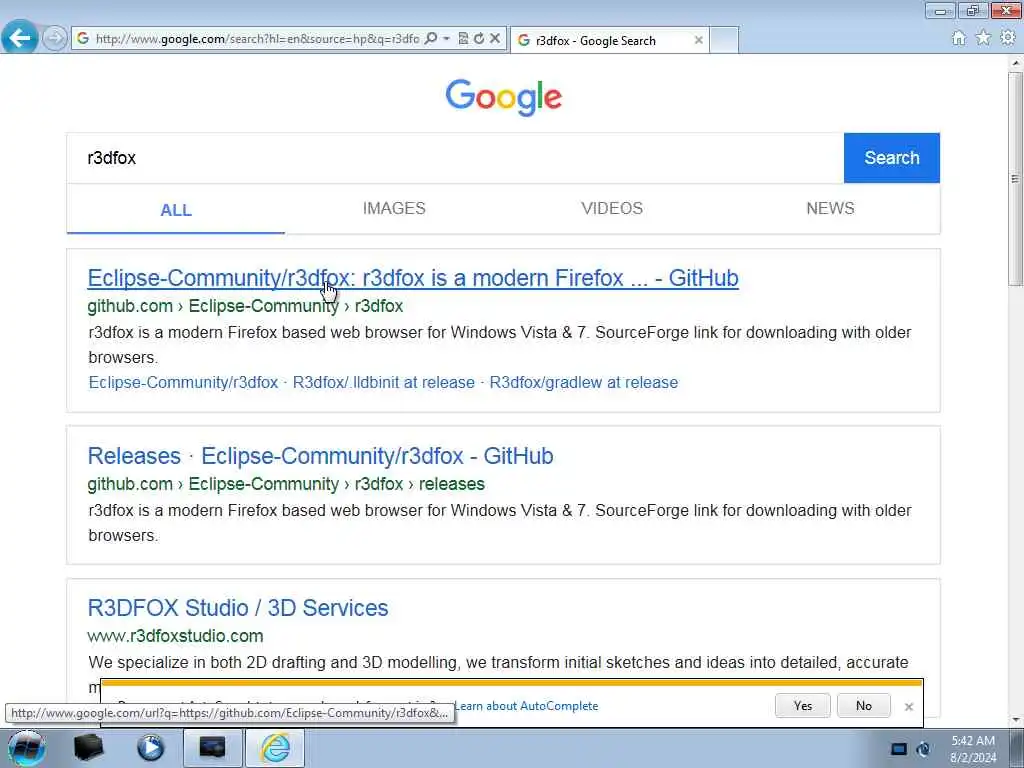This screenshot has width=1024, height=768.
Task: Open the dark window taskbar app
Action: (212, 748)
